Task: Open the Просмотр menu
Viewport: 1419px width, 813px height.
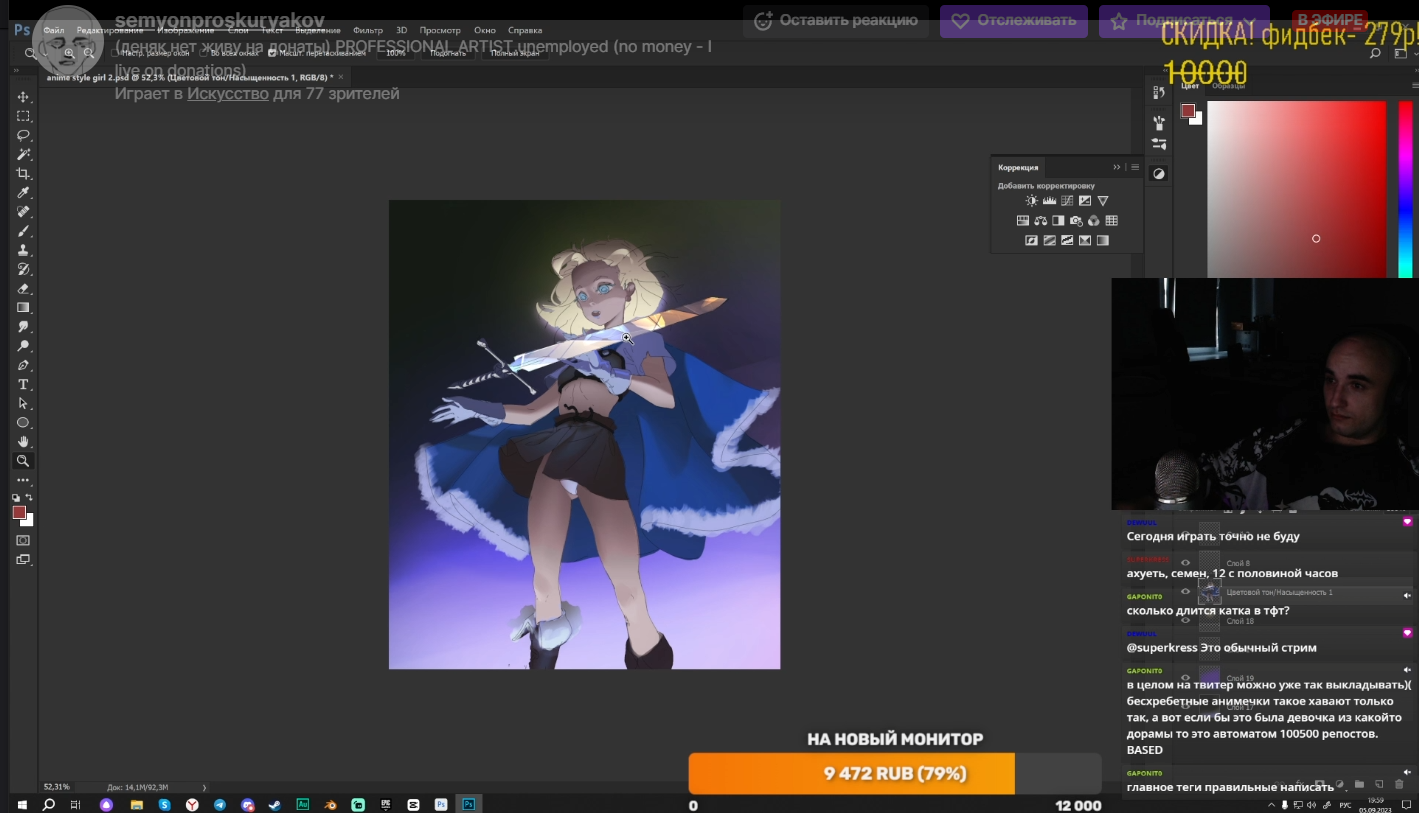Action: pos(440,31)
